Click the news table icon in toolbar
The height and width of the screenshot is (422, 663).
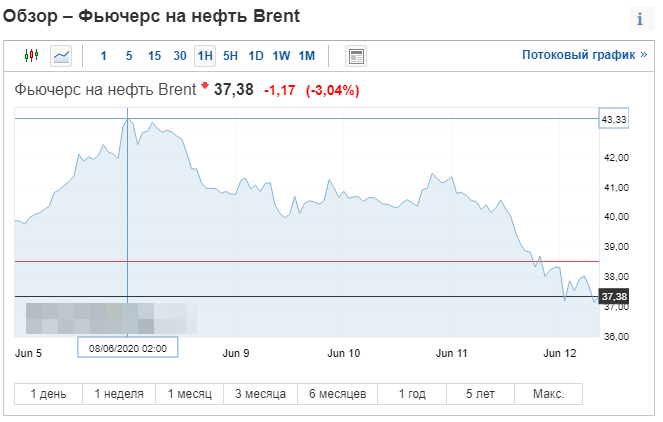(356, 56)
